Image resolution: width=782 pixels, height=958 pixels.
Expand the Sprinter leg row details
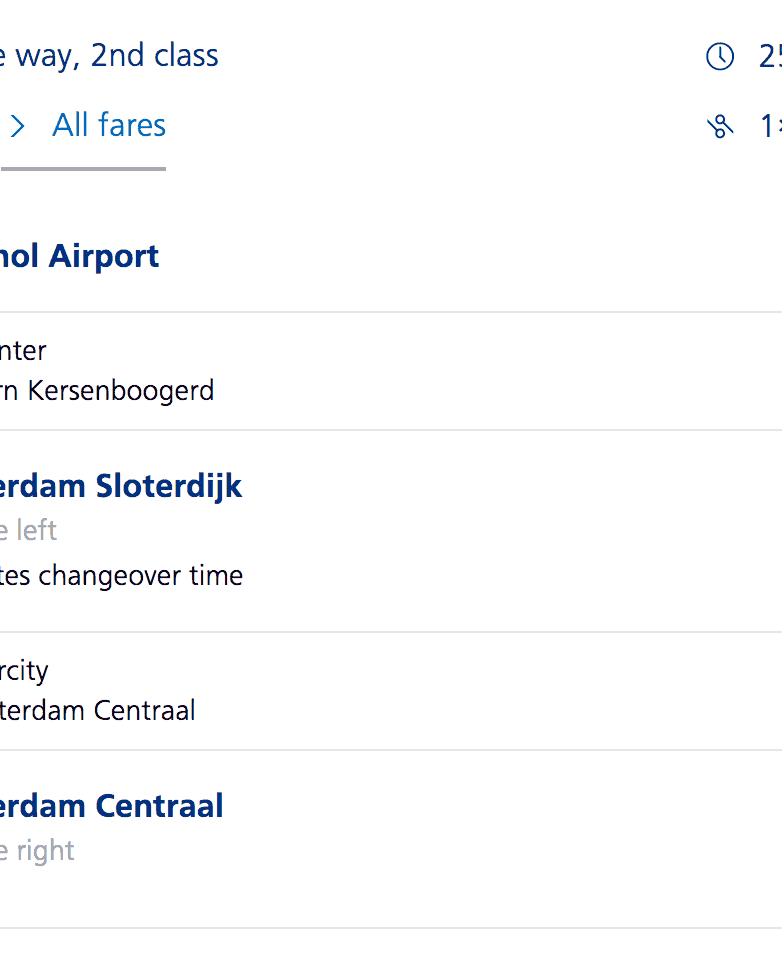[400, 371]
